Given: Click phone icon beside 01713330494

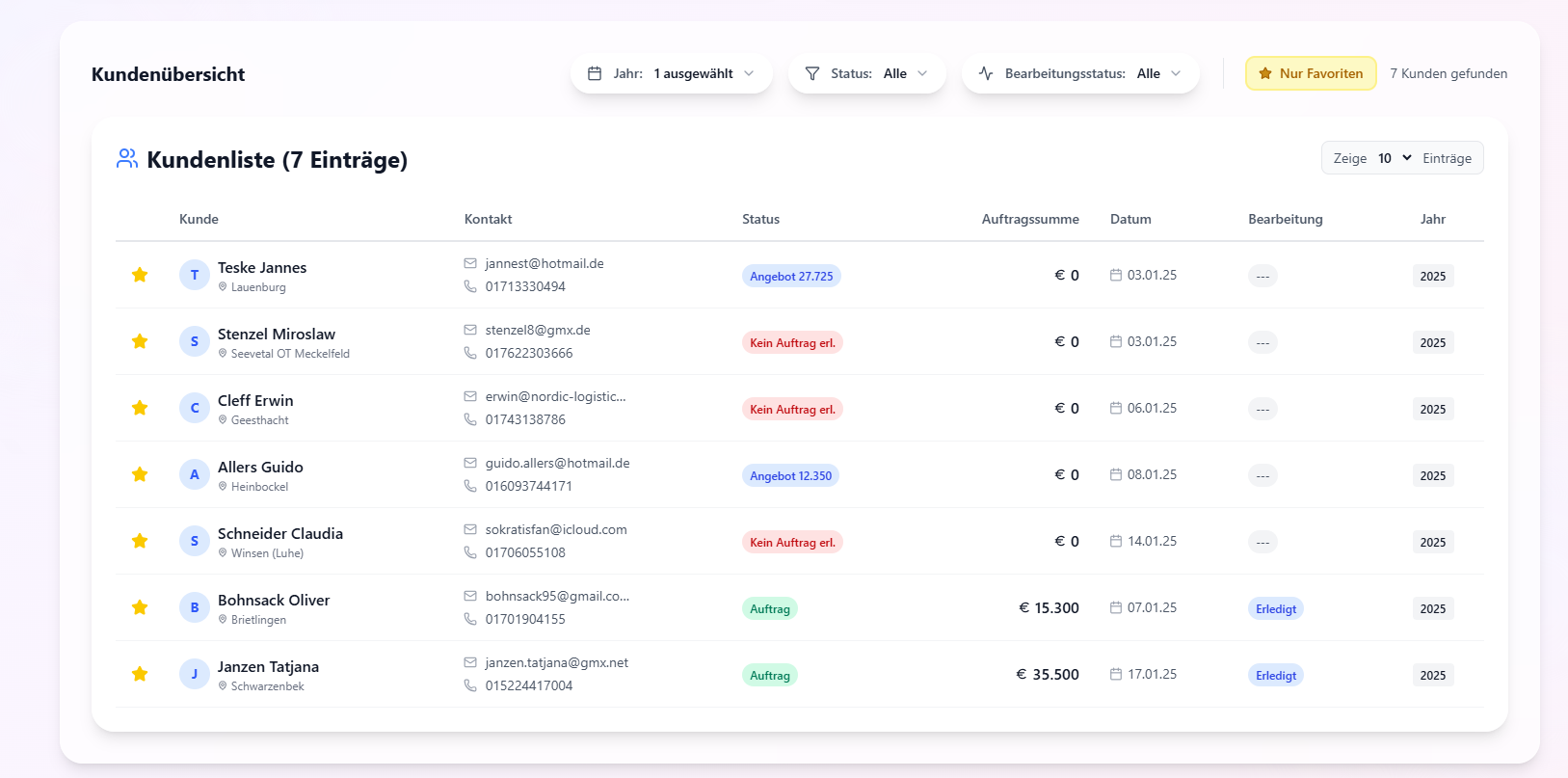Looking at the screenshot, I should (470, 286).
